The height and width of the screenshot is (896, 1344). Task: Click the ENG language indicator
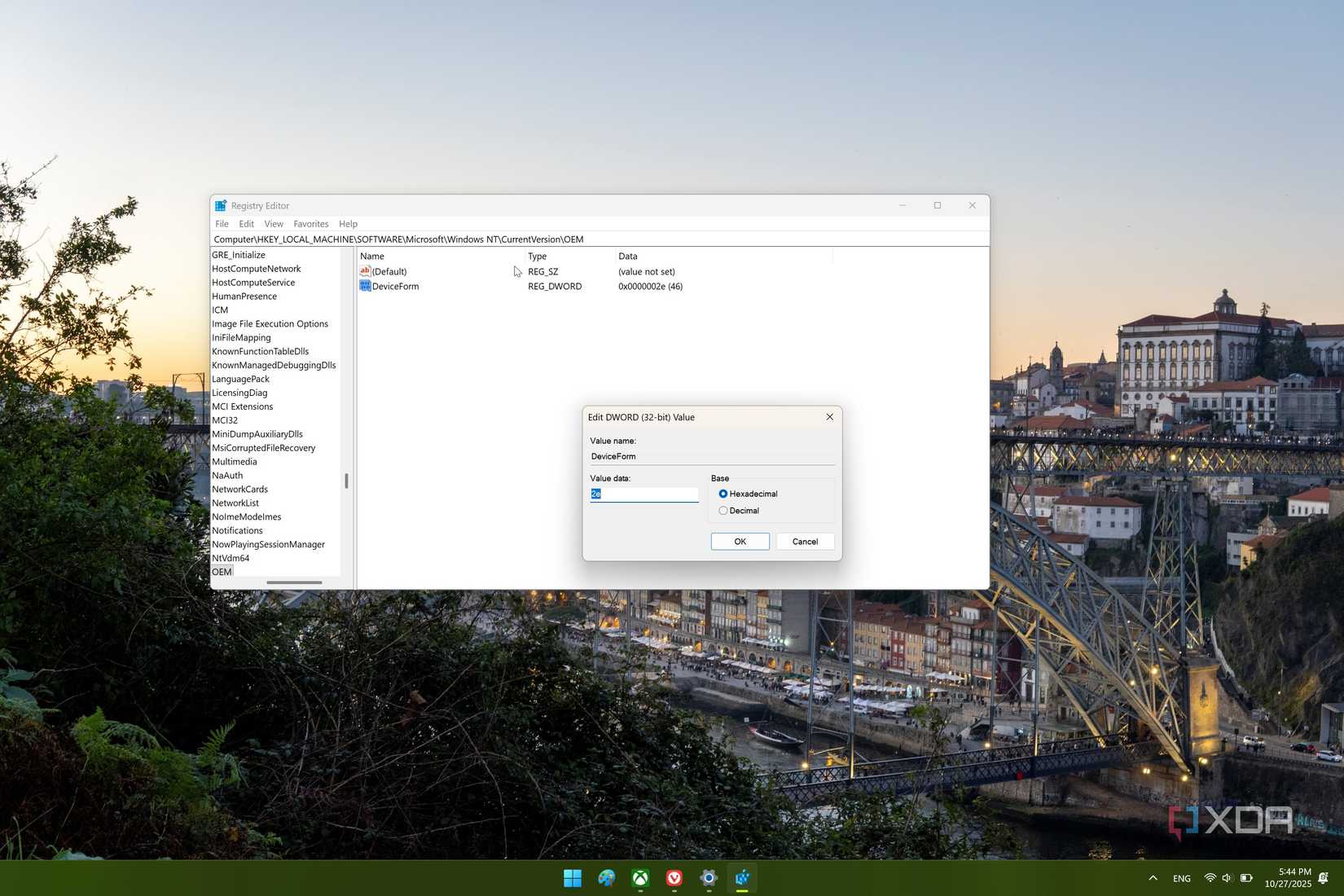click(1182, 878)
